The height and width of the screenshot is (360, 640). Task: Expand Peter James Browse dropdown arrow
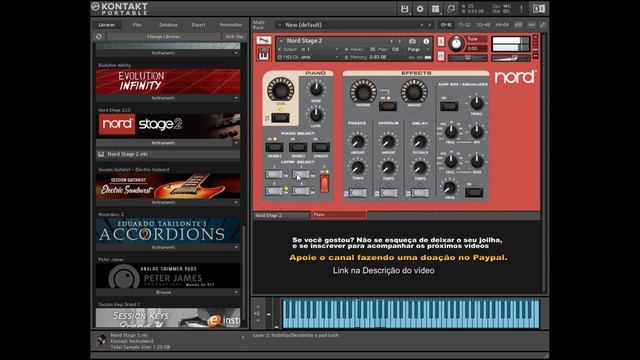[236, 292]
